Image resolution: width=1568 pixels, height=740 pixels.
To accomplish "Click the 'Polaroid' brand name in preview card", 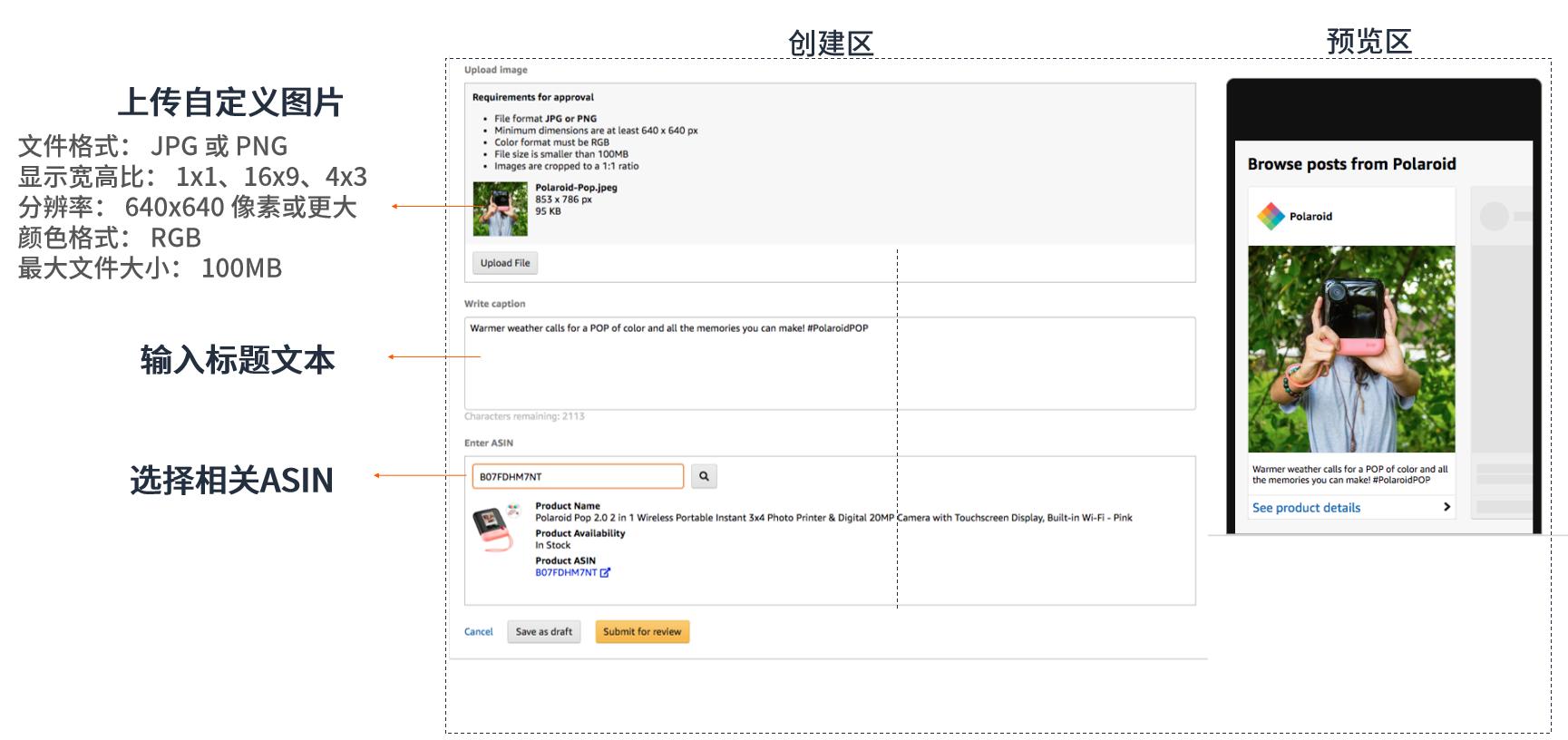I will click(1310, 216).
